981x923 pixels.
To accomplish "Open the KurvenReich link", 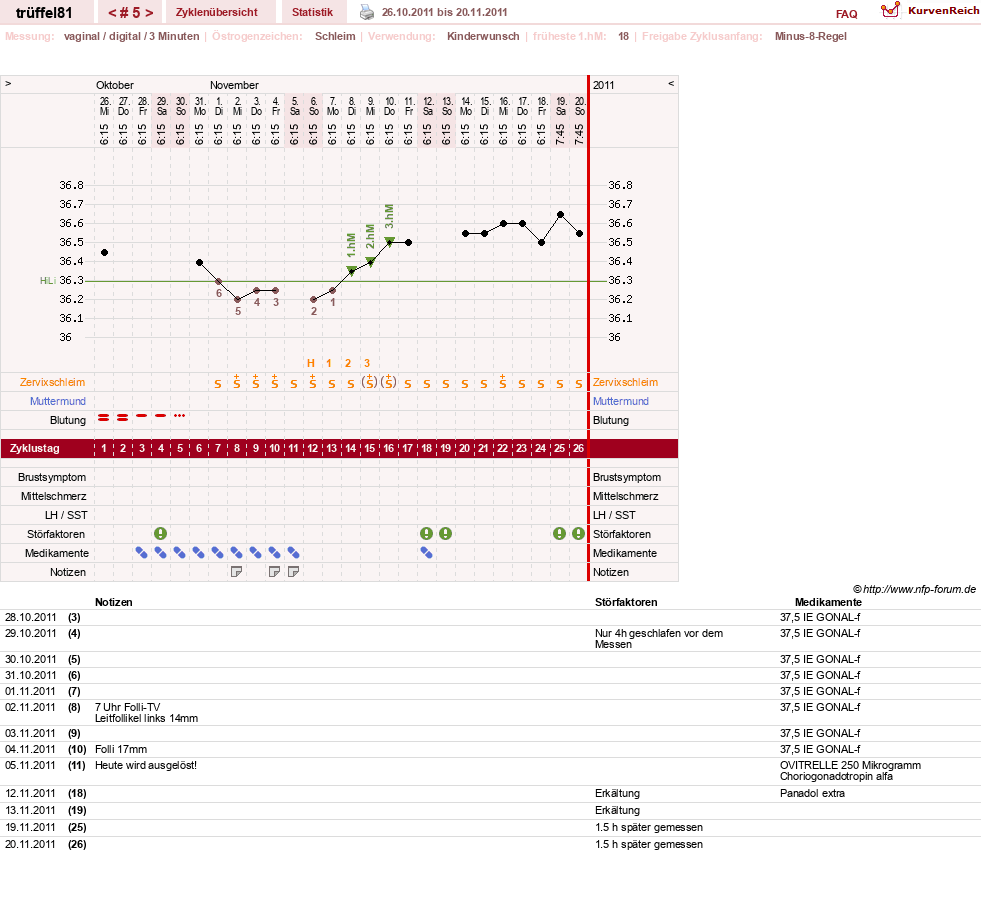I will (x=943, y=11).
